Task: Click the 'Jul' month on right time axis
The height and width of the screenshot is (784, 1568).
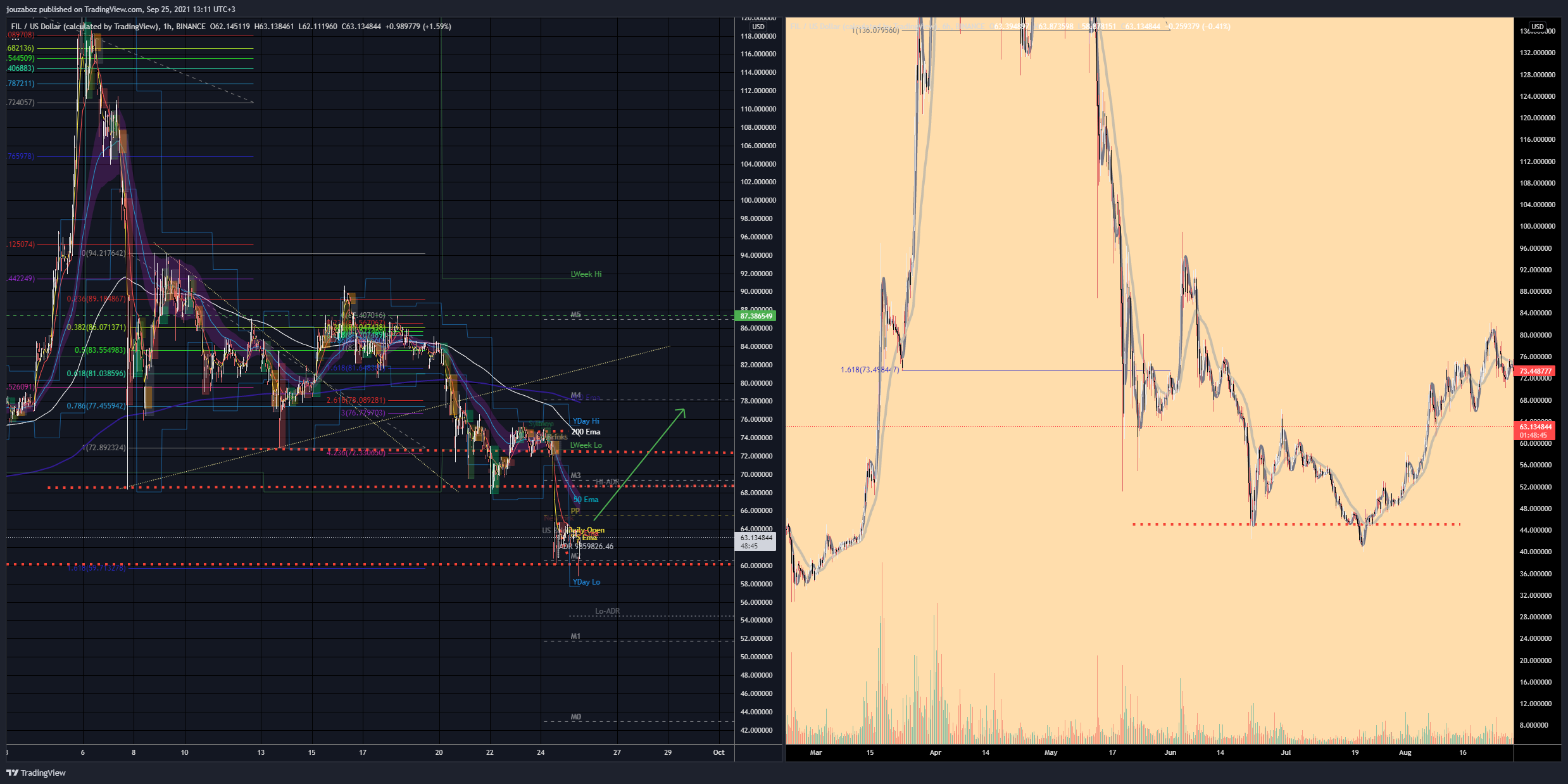Action: [1286, 752]
